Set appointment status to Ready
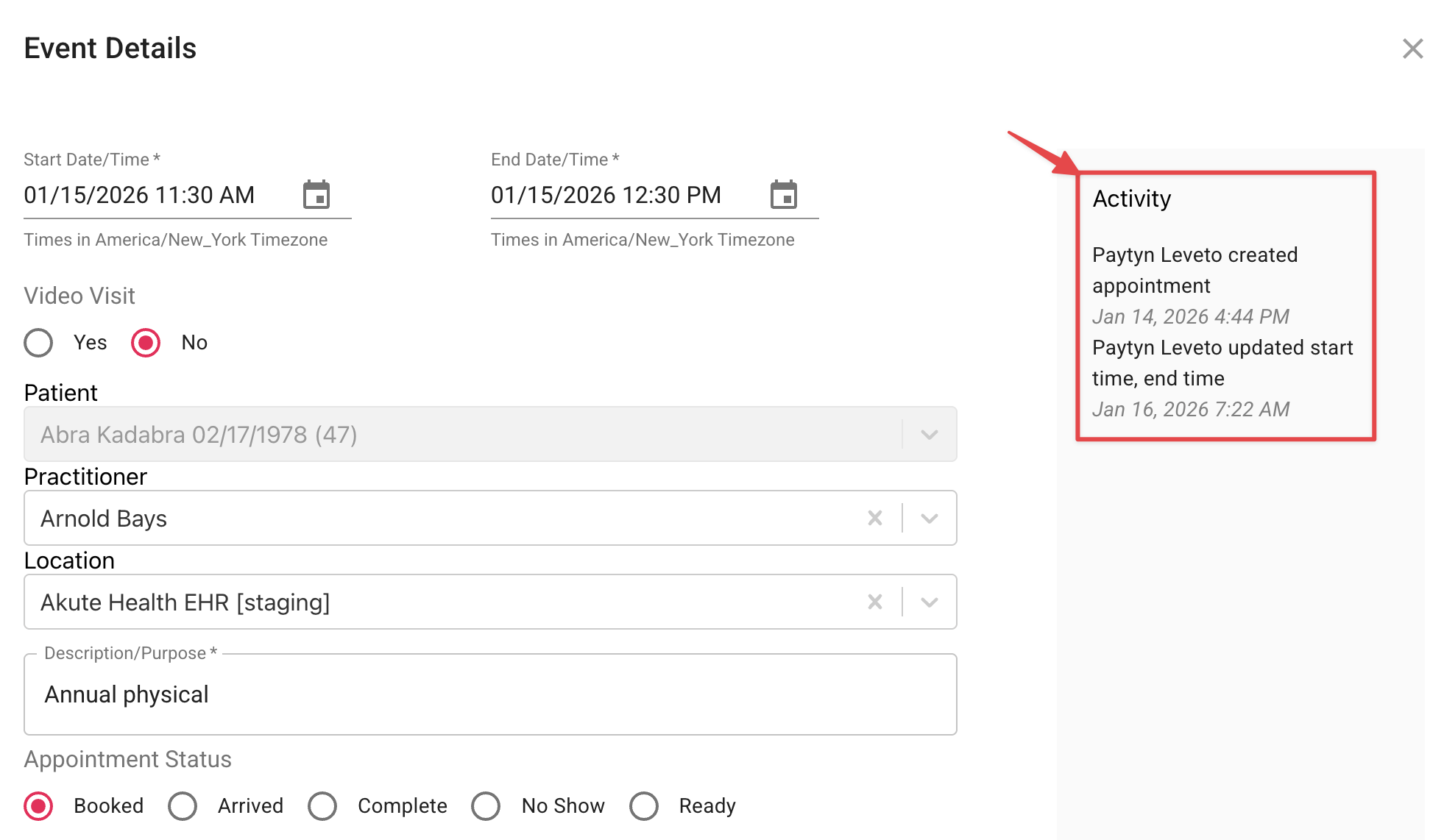 [644, 806]
